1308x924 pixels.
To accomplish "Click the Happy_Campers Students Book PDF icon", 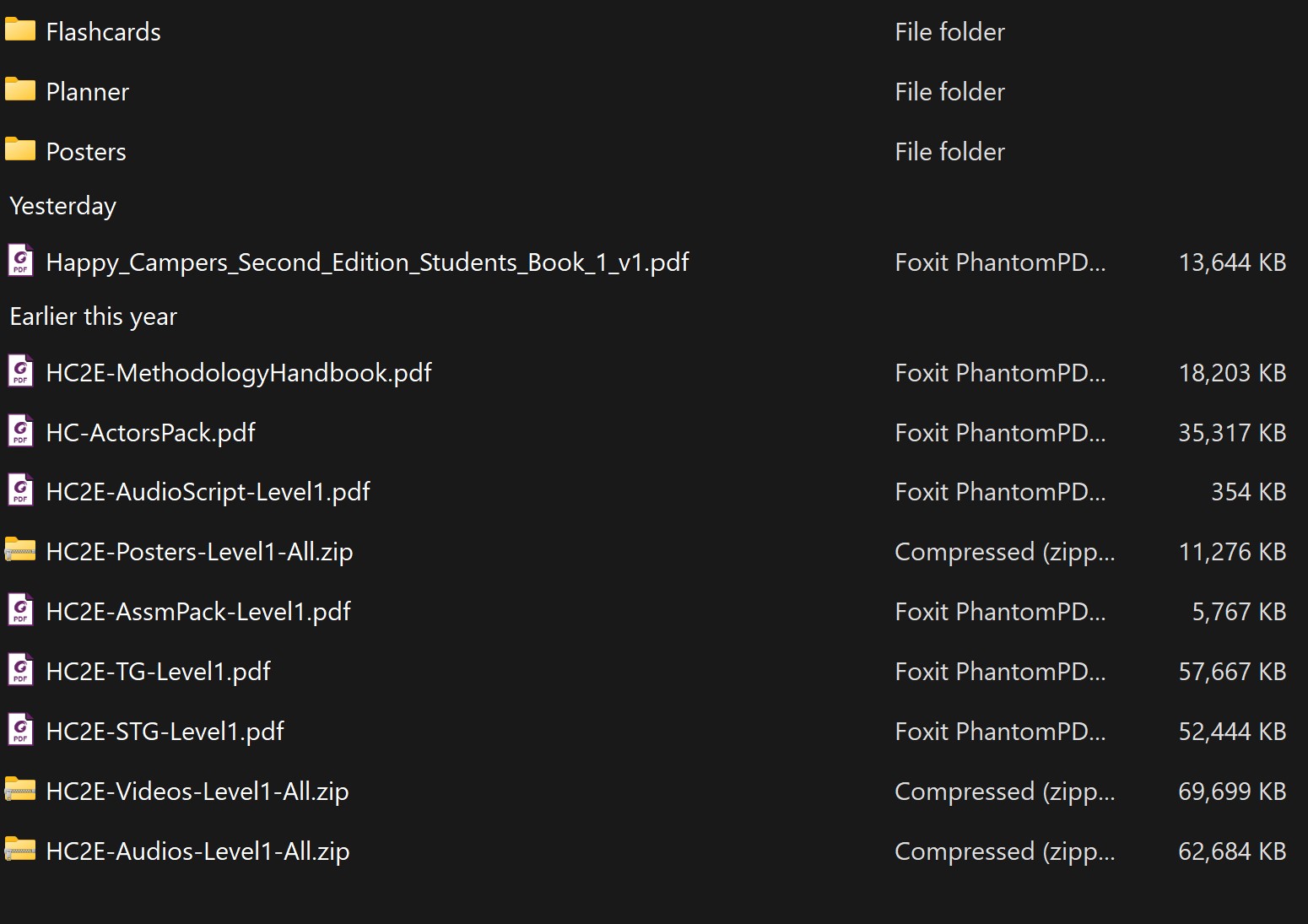I will point(20,261).
